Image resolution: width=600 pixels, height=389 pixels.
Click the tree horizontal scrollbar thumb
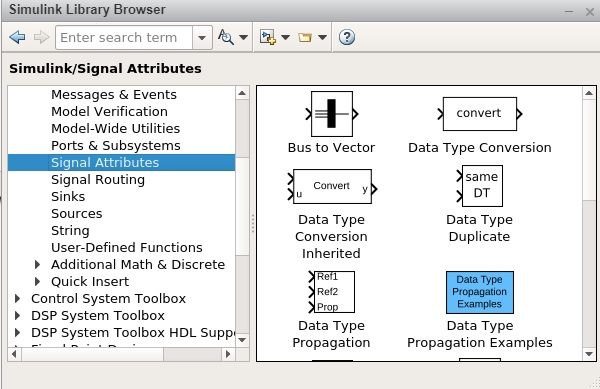(93, 354)
